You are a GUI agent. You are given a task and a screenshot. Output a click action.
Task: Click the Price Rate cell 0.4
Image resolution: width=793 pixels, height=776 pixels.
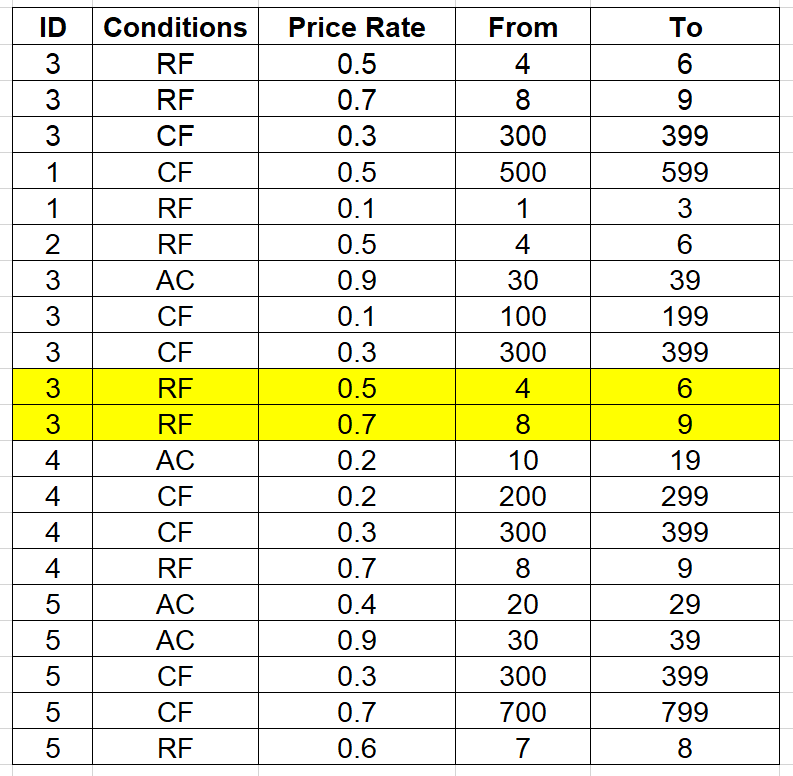point(356,604)
